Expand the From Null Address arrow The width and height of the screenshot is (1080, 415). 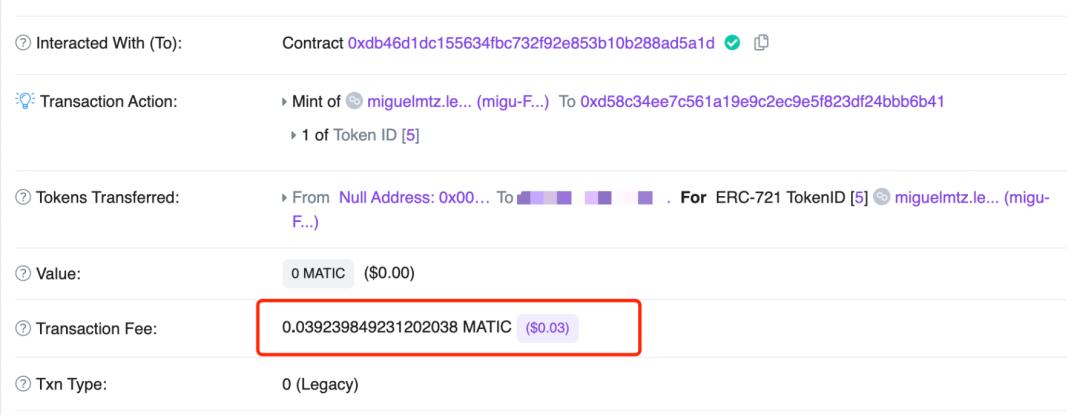click(x=284, y=198)
